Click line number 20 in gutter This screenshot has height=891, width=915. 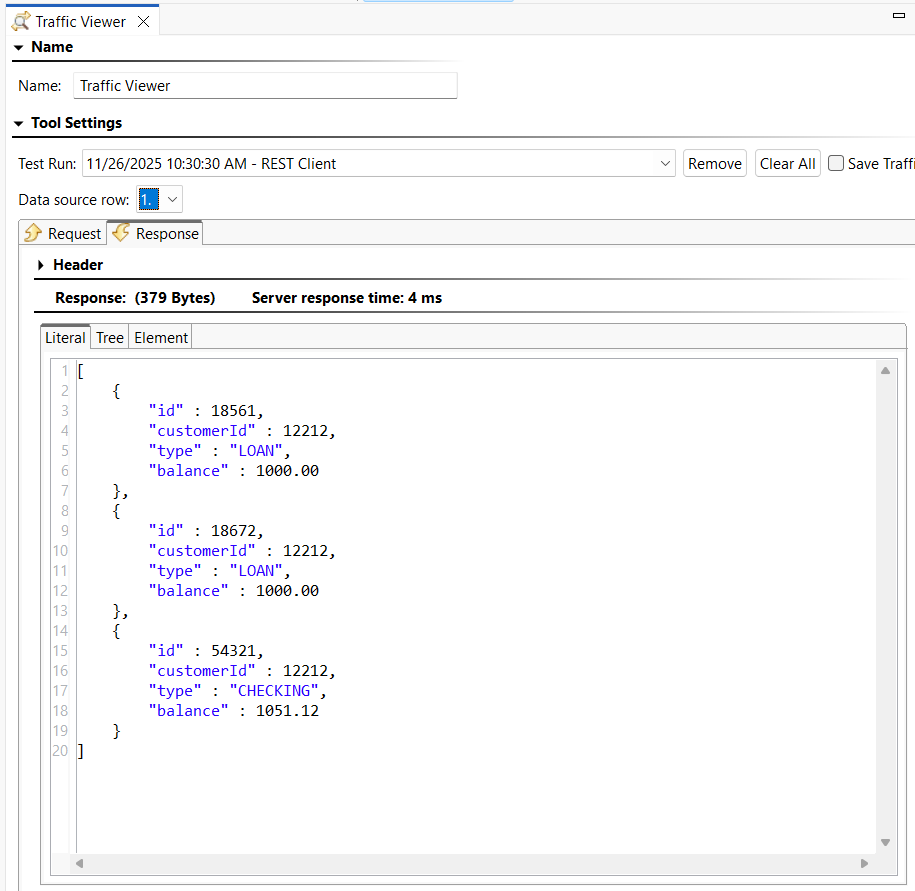pos(60,751)
